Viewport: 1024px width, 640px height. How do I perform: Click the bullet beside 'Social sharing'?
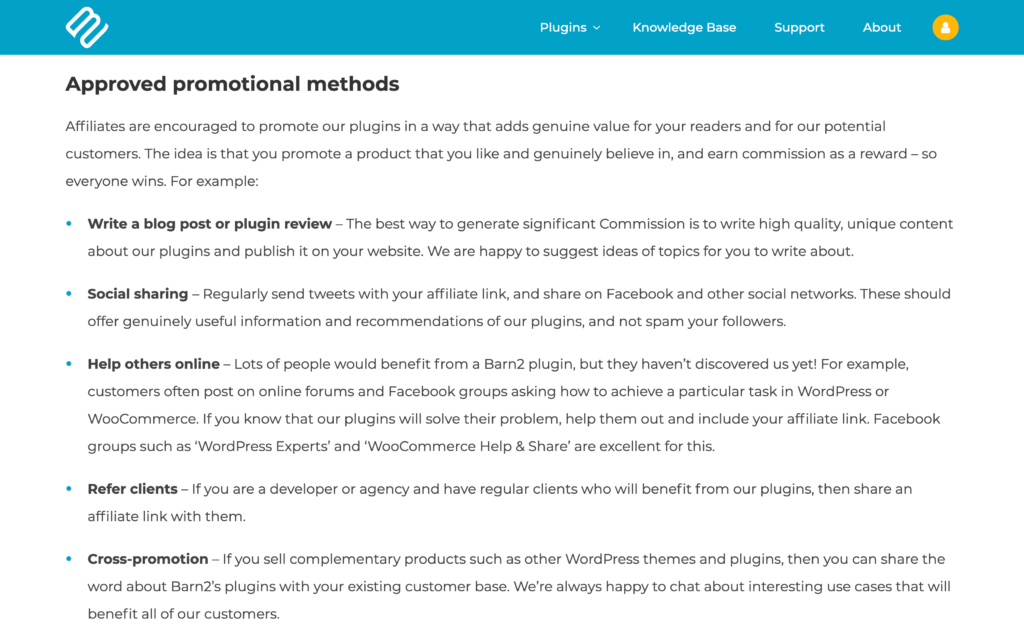click(x=69, y=294)
